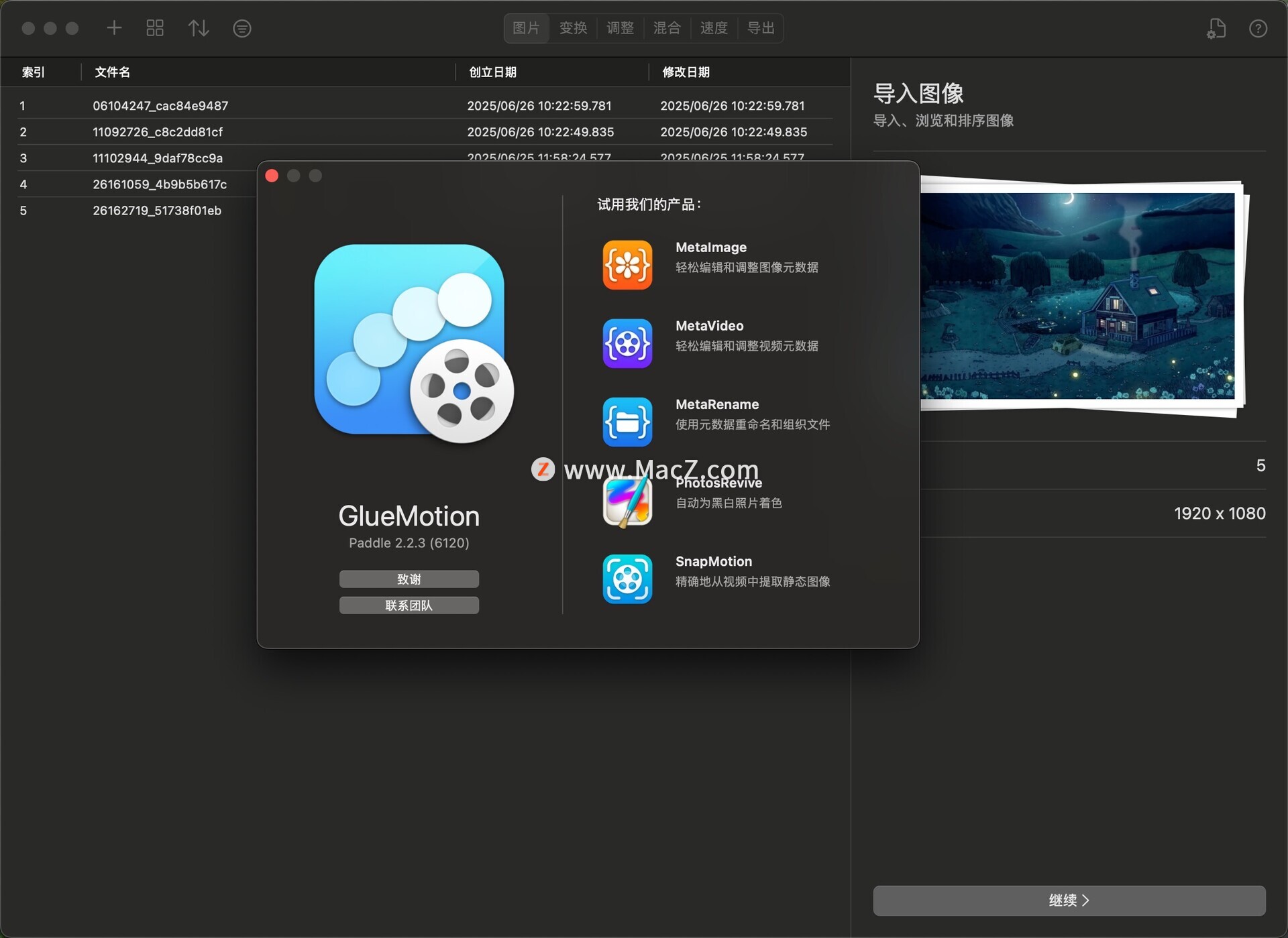
Task: Click the MetaImage app icon
Action: tap(627, 264)
